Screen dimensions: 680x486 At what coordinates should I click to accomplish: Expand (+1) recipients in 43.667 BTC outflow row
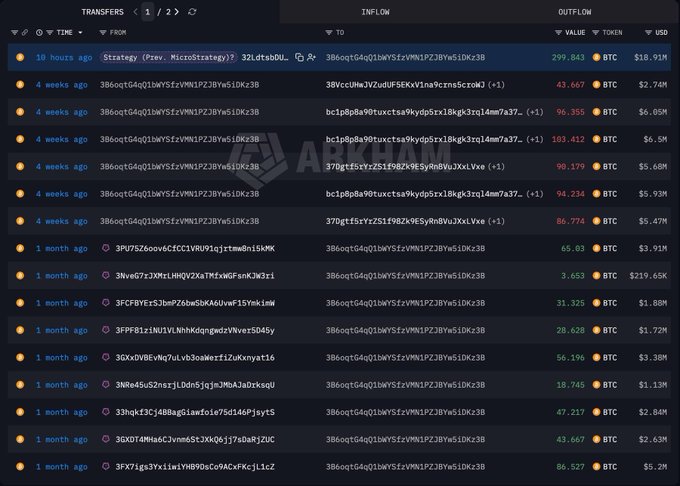click(496, 85)
